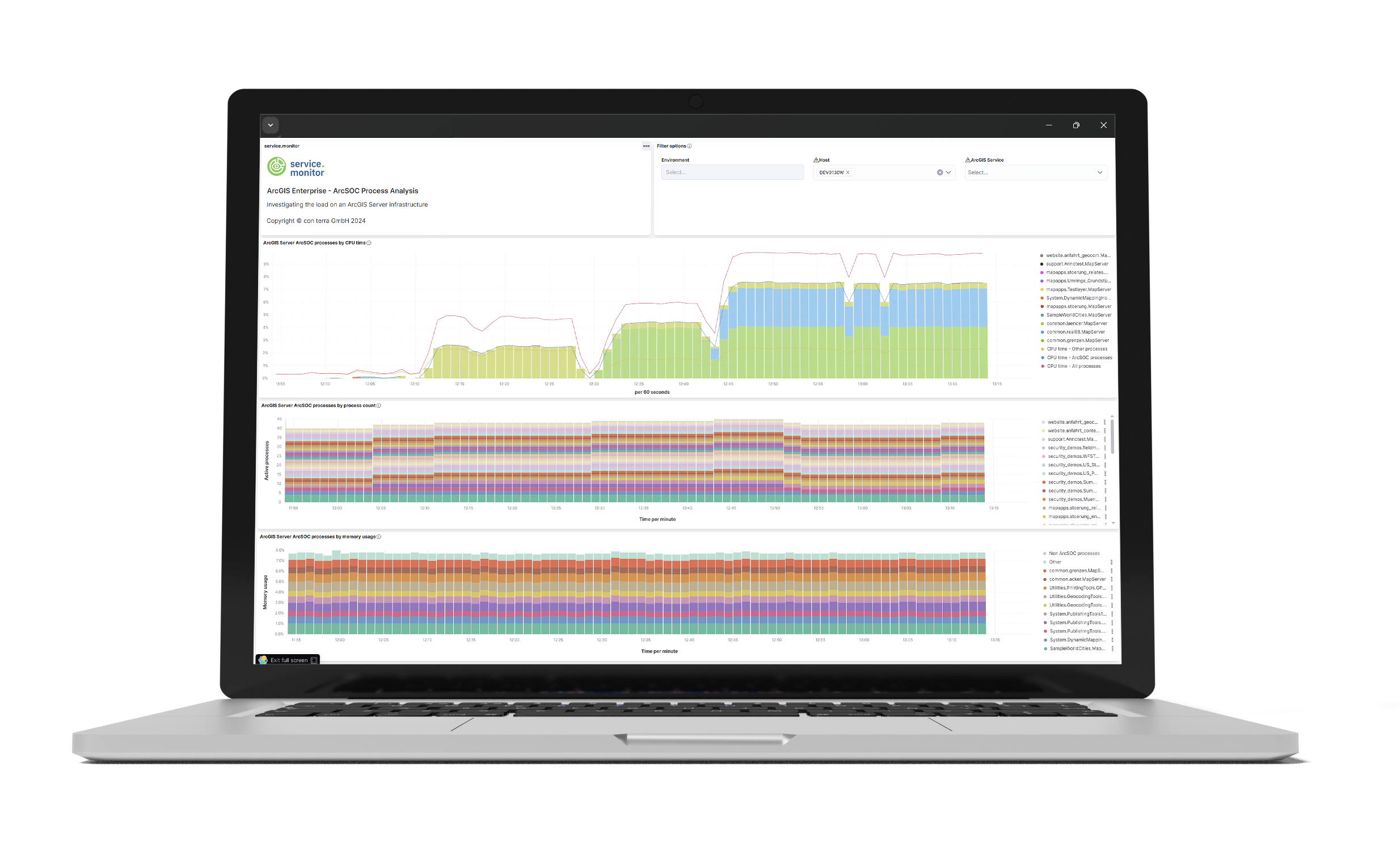Click the warning icon beside ArcGIS Service
This screenshot has height=851, width=1400.
968,159
